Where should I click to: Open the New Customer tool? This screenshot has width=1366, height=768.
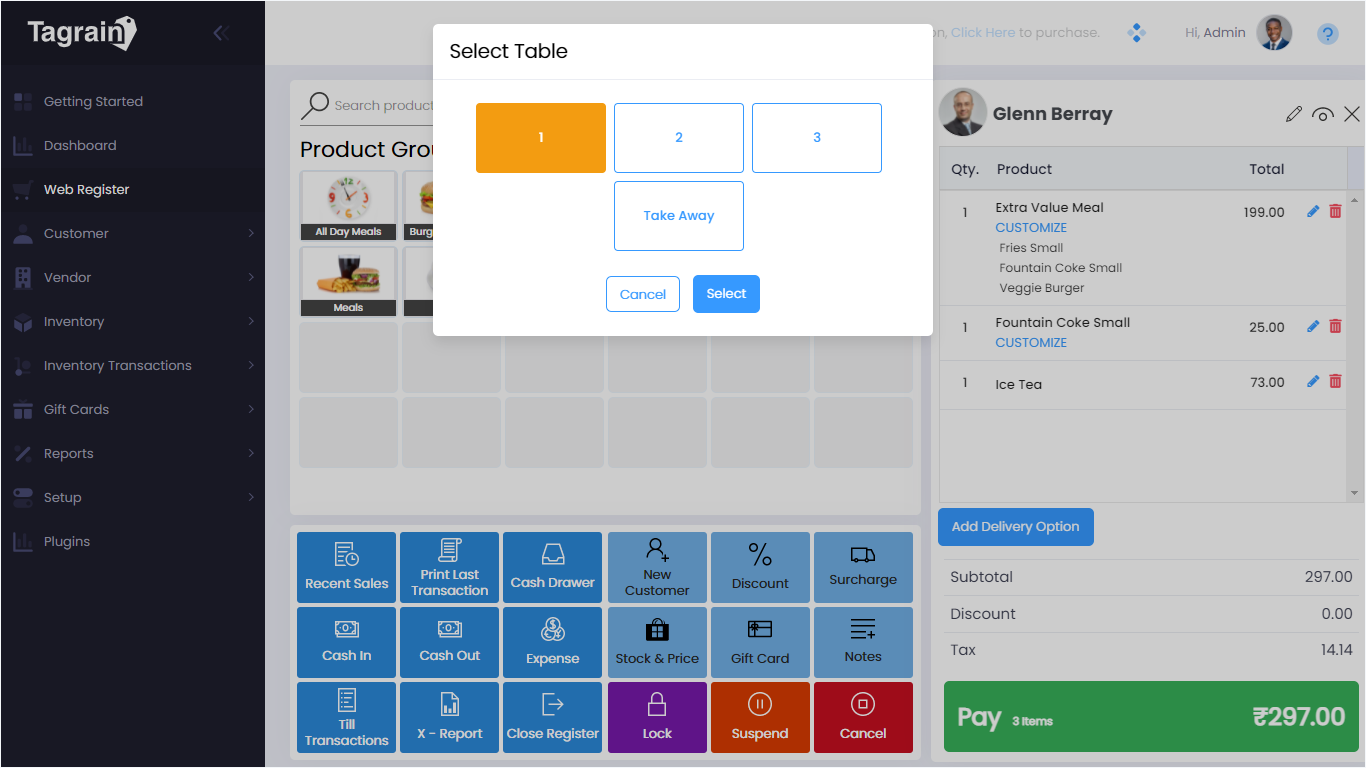point(657,567)
